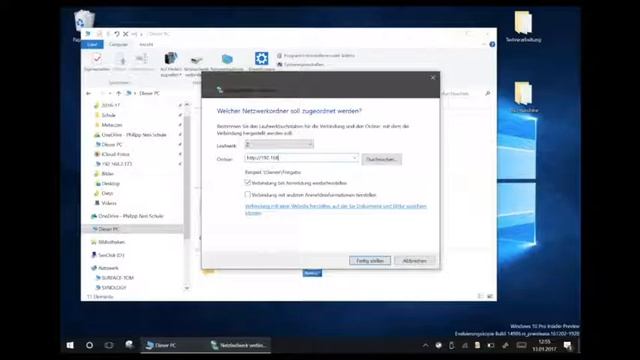Screen dimensions: 640x360
Task: Click the sidebar scroll-down arrow
Action: pos(187,288)
